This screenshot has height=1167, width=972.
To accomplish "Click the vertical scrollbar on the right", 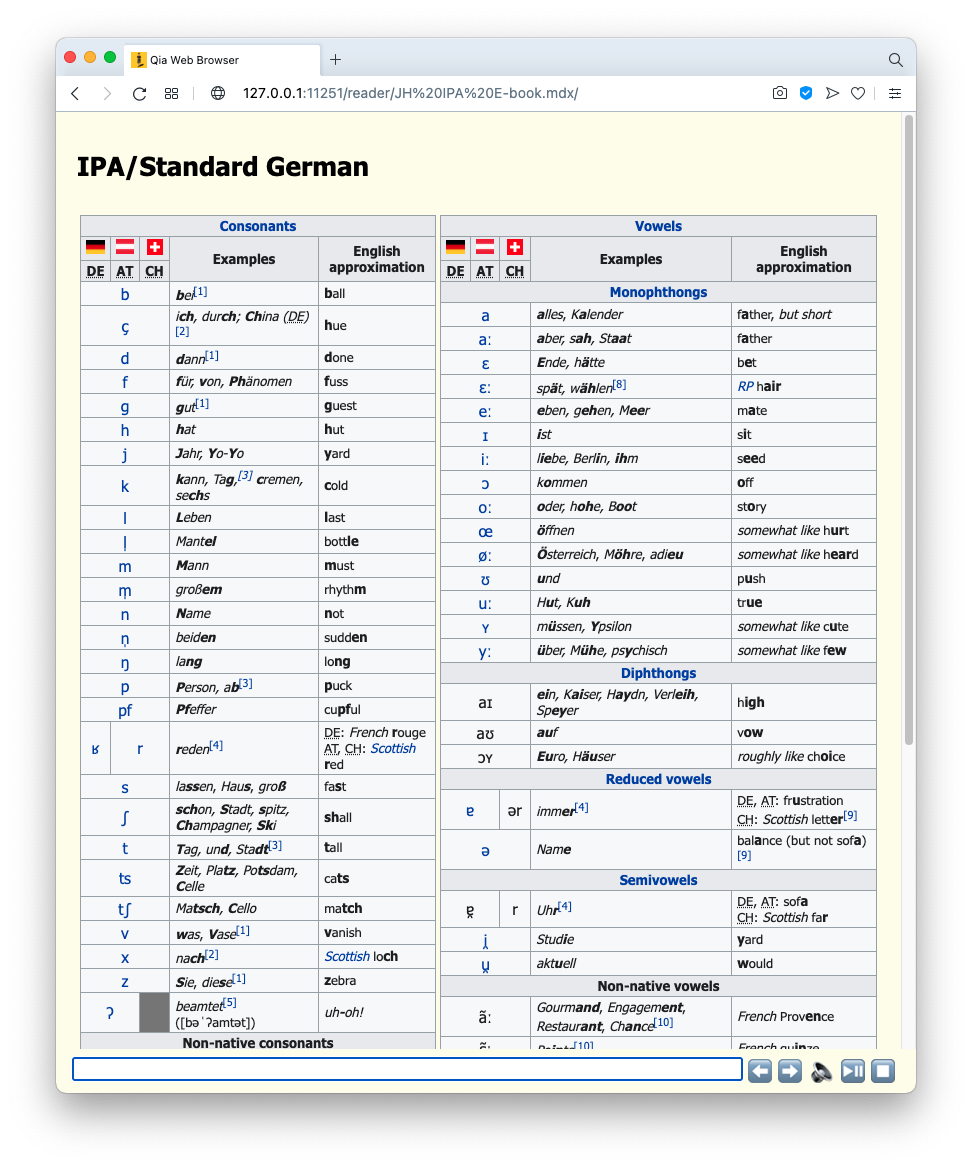I will (908, 430).
